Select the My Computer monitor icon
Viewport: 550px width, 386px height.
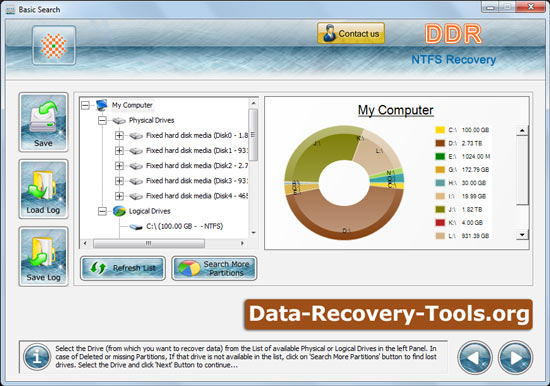[x=102, y=105]
